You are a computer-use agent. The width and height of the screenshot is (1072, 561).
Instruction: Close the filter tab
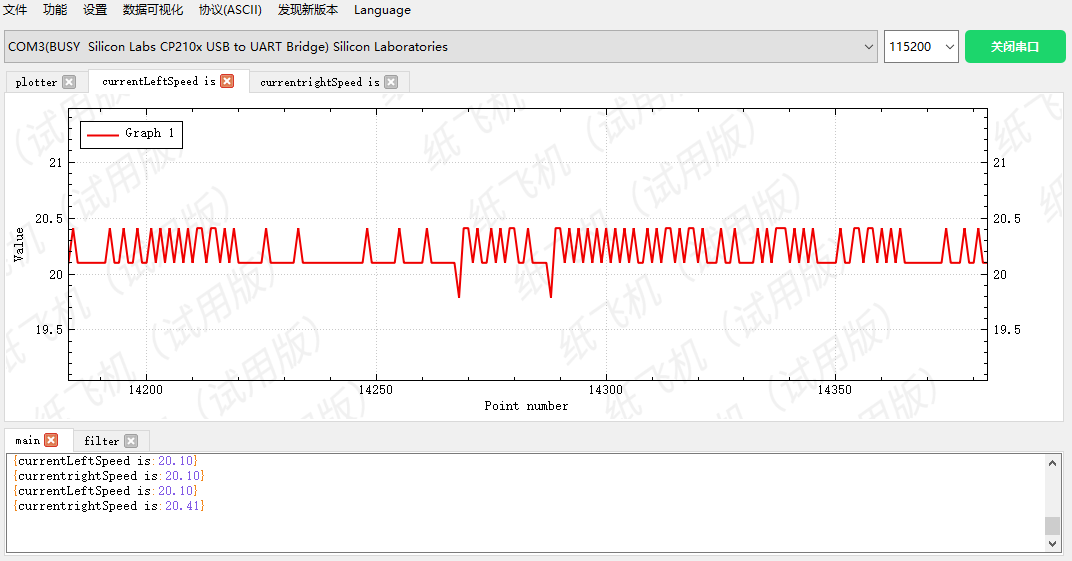pyautogui.click(x=131, y=441)
